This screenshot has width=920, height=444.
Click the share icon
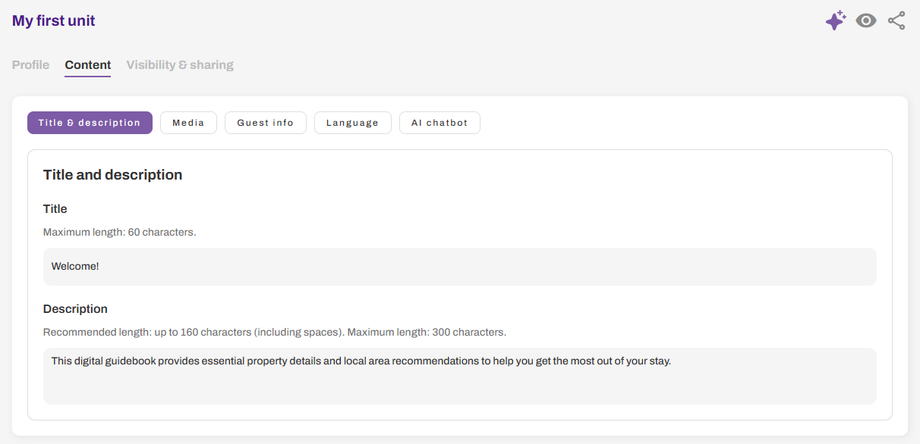tap(896, 21)
